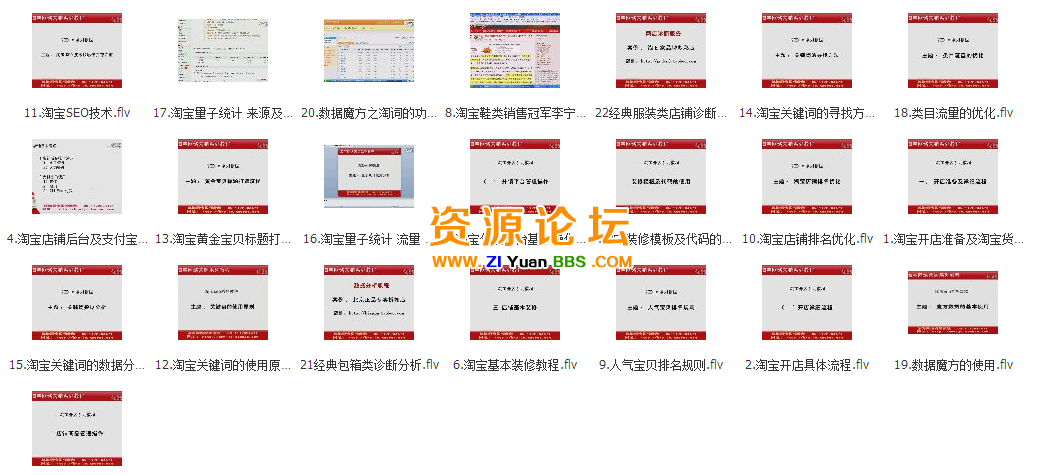
Task: Select thumbnail of 14.淘宝关键词的寻找方 video
Action: [x=807, y=50]
